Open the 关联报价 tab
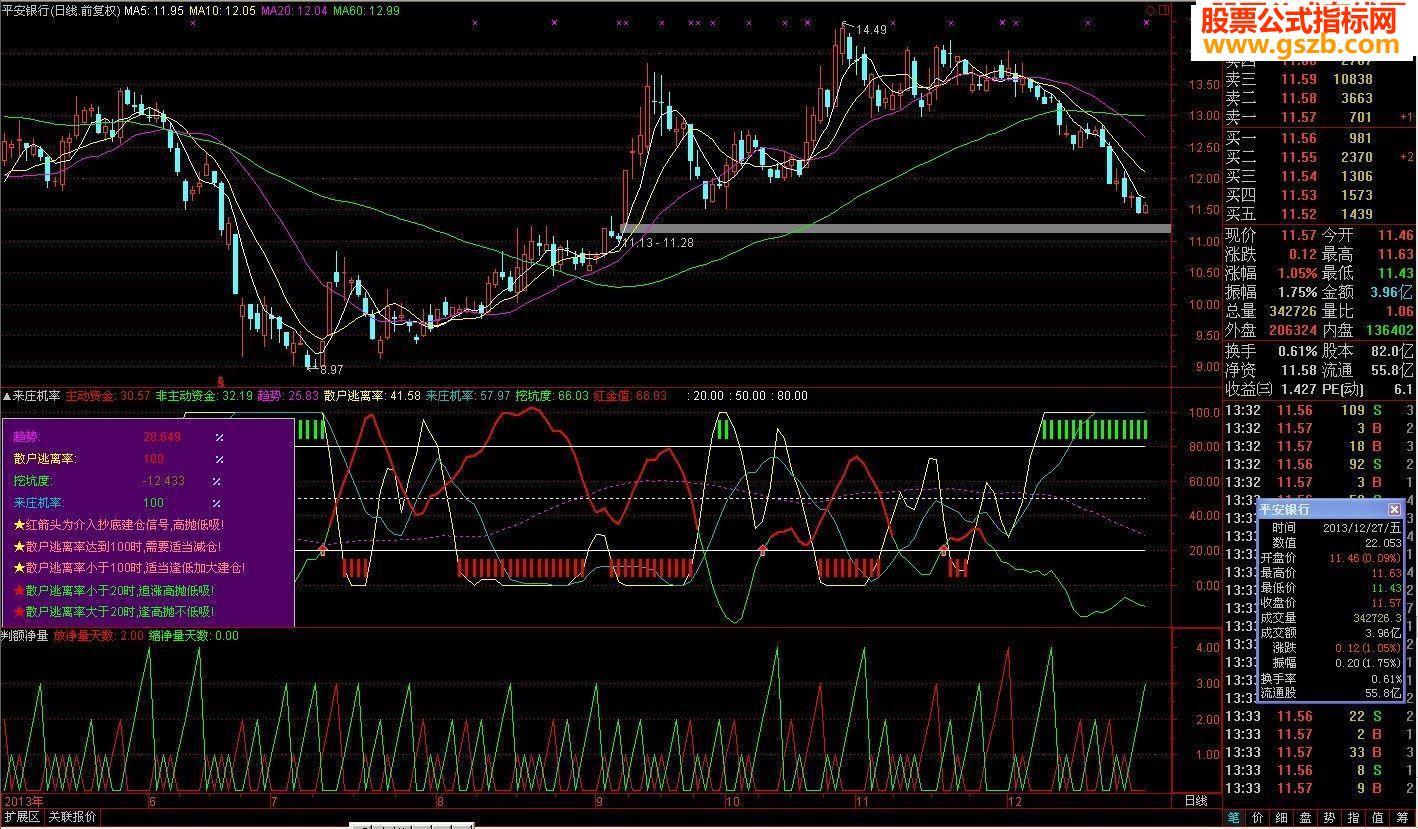1418x829 pixels. coord(73,817)
